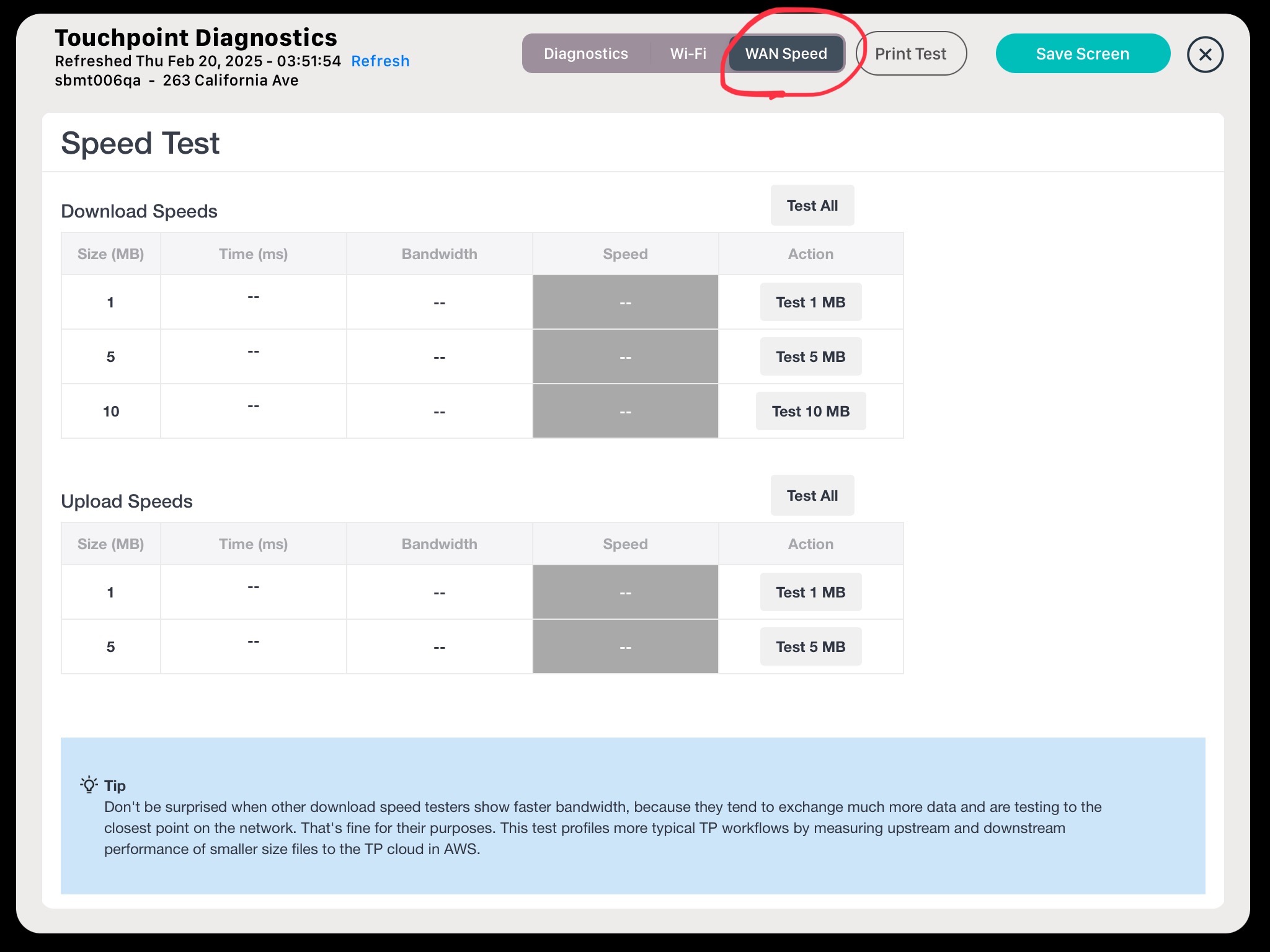Click the download Bandwidth column header
The image size is (1270, 952).
pyautogui.click(x=439, y=254)
